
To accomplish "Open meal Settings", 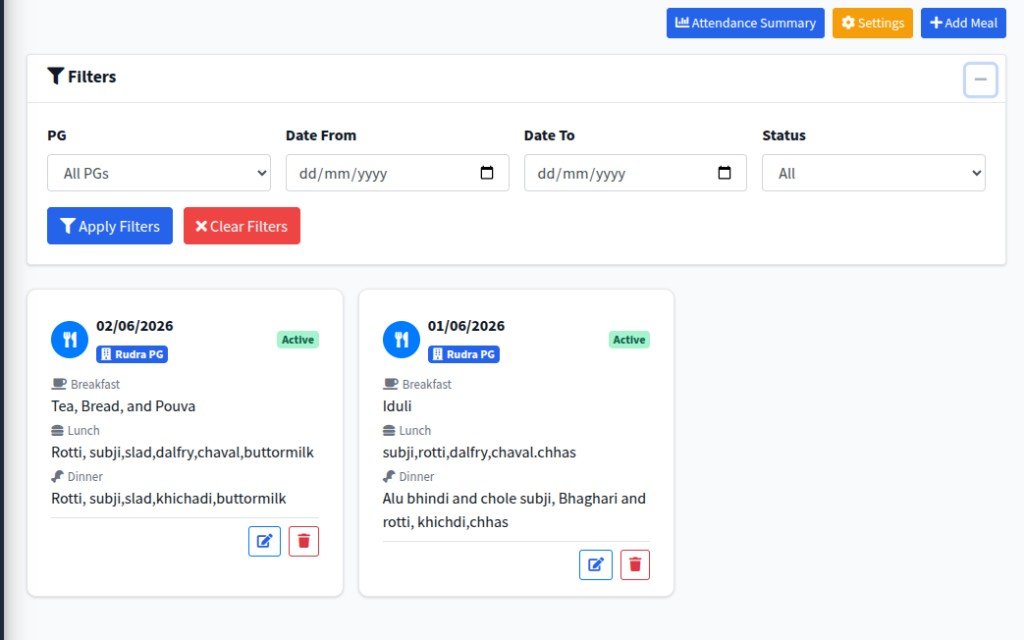I will (872, 23).
